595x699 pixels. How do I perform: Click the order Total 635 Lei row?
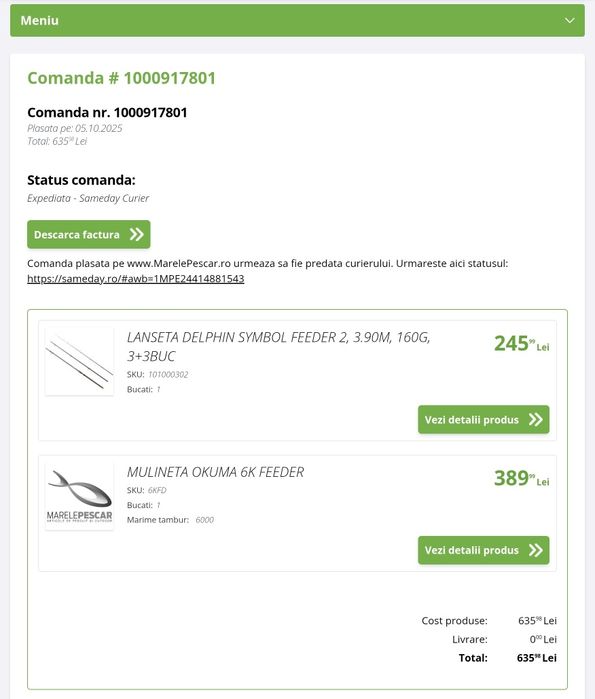[x=508, y=658]
